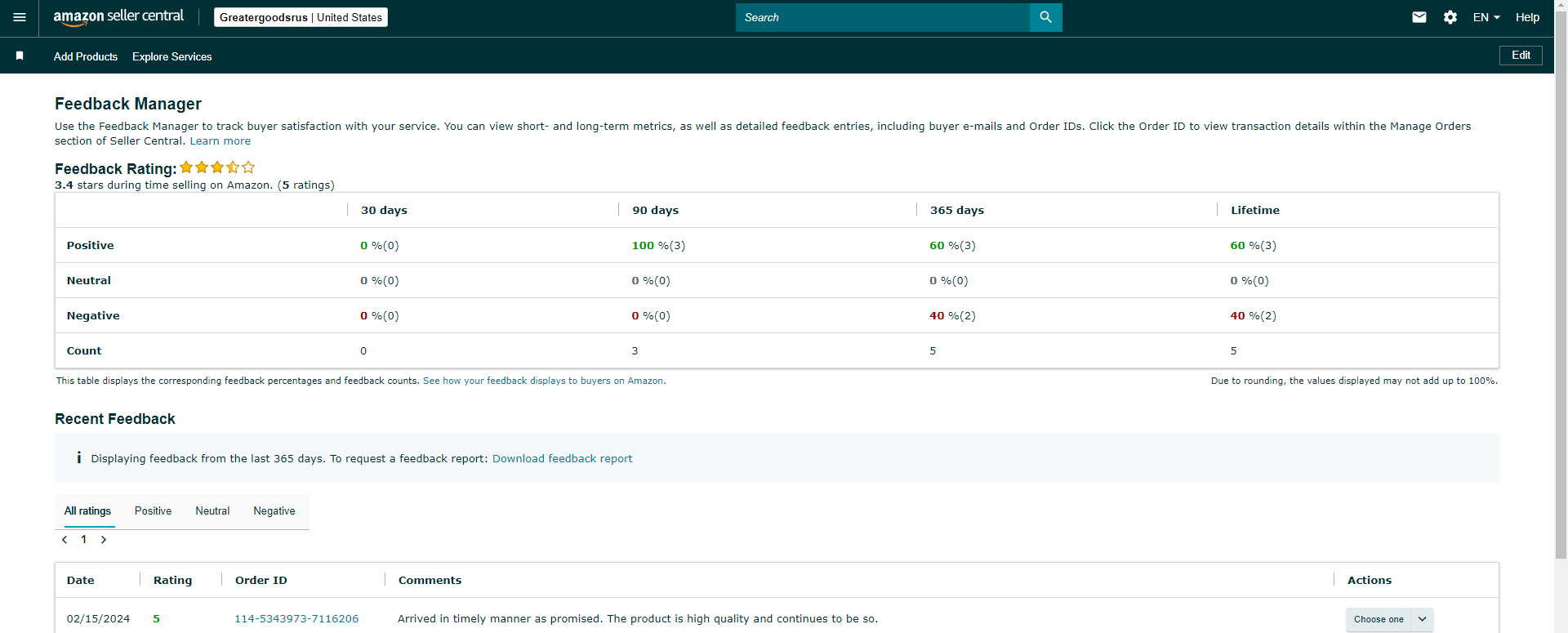Open 'See how your feedback displays' link
This screenshot has height=633, width=1568.
[543, 381]
